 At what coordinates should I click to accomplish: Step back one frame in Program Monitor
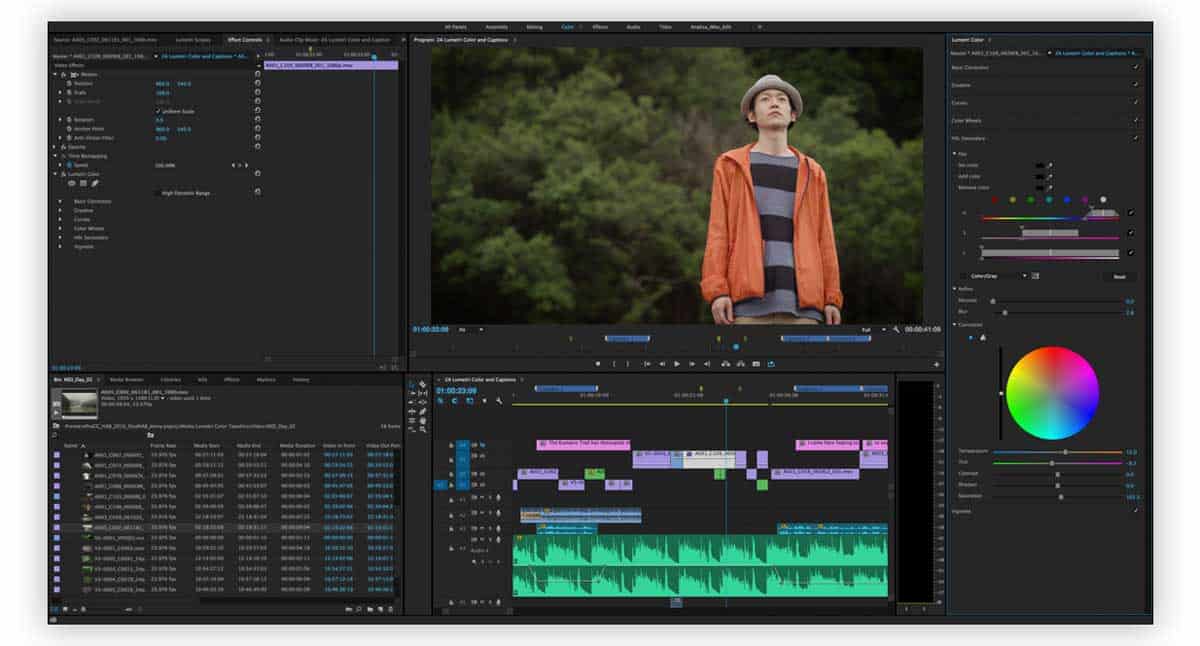662,364
